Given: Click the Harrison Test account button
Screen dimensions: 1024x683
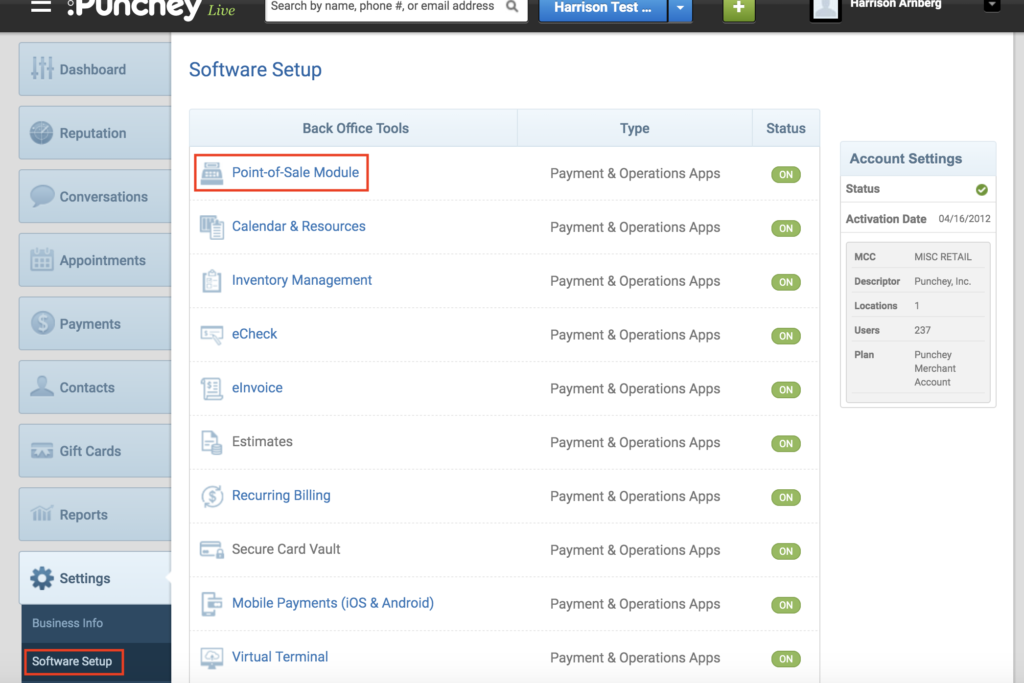Looking at the screenshot, I should pyautogui.click(x=603, y=8).
